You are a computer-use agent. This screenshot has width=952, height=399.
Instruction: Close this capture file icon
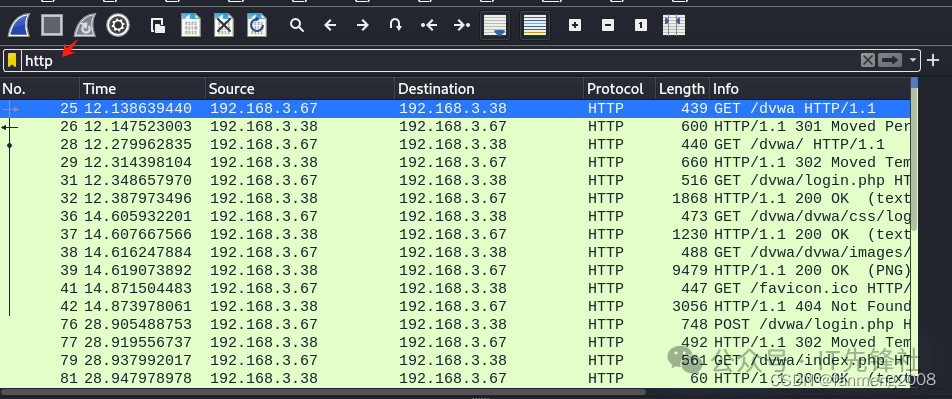tap(224, 26)
